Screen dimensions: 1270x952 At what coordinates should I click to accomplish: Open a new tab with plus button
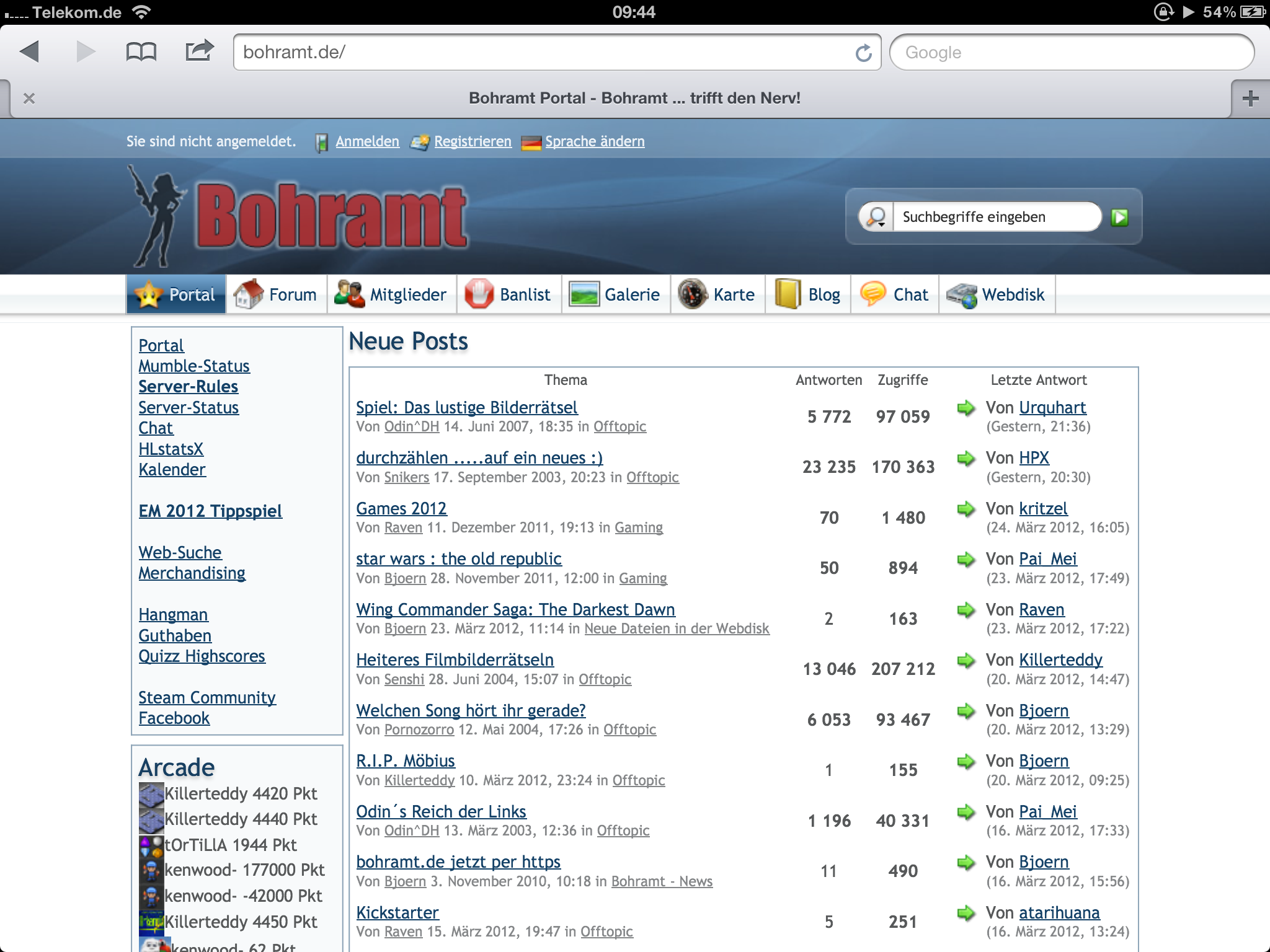click(1250, 99)
